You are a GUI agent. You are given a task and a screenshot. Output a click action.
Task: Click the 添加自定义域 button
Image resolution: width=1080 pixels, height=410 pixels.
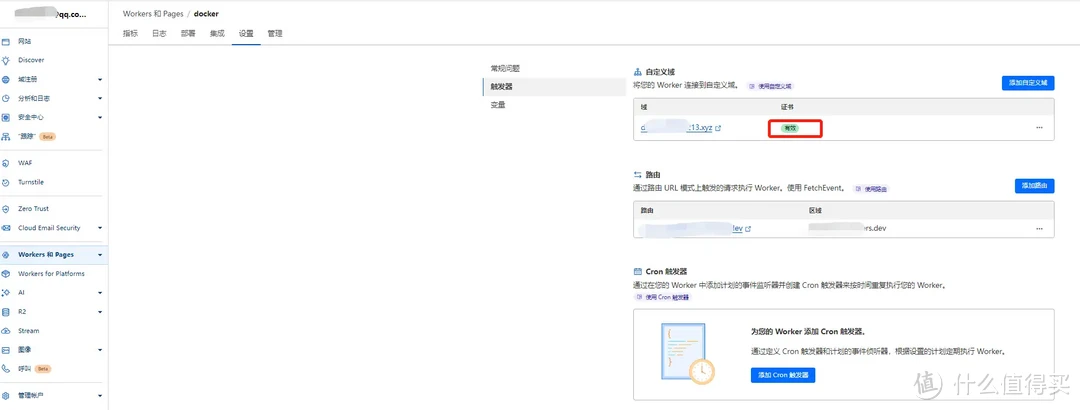[1028, 83]
